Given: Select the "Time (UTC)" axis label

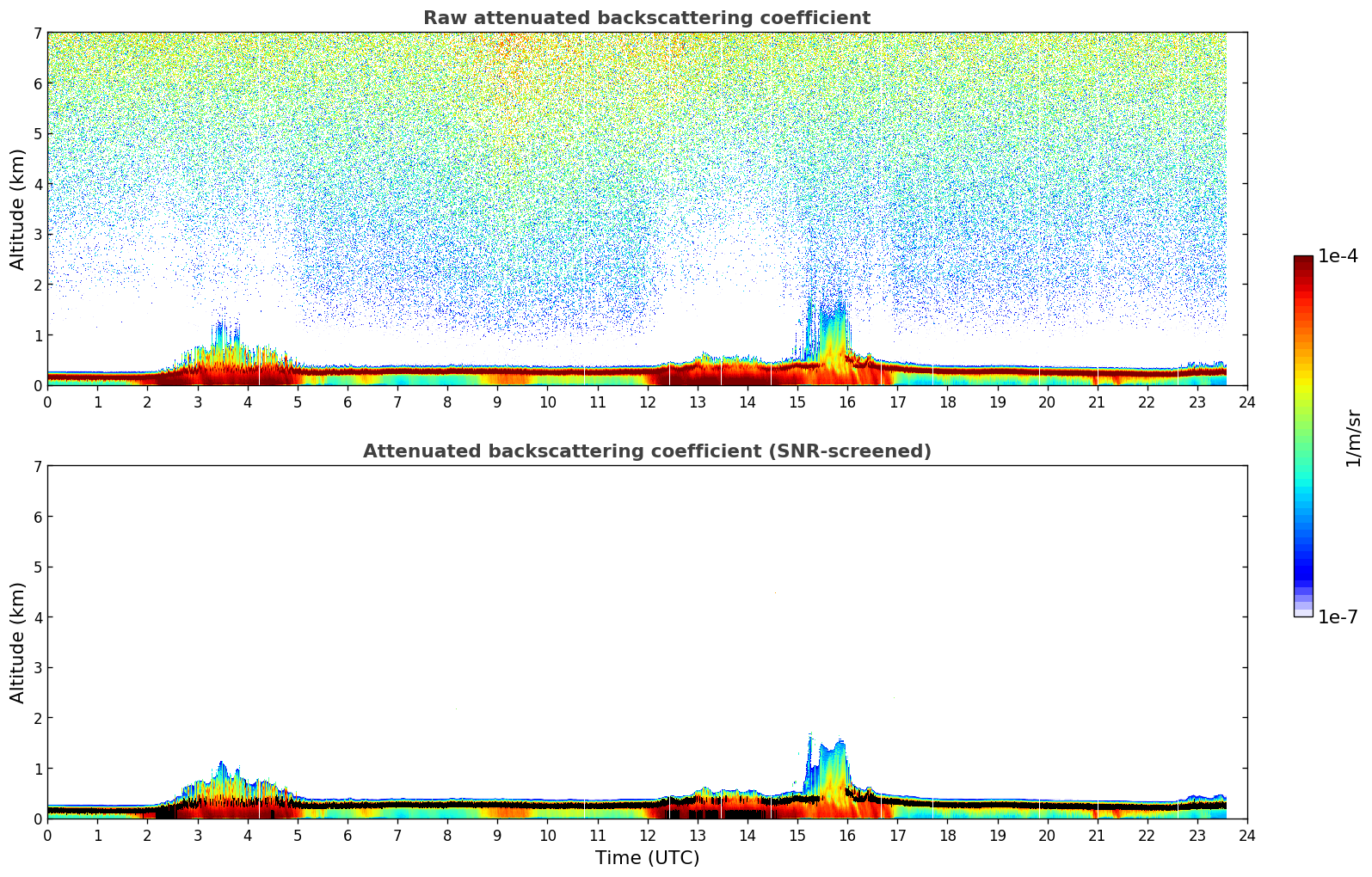Looking at the screenshot, I should 647,858.
